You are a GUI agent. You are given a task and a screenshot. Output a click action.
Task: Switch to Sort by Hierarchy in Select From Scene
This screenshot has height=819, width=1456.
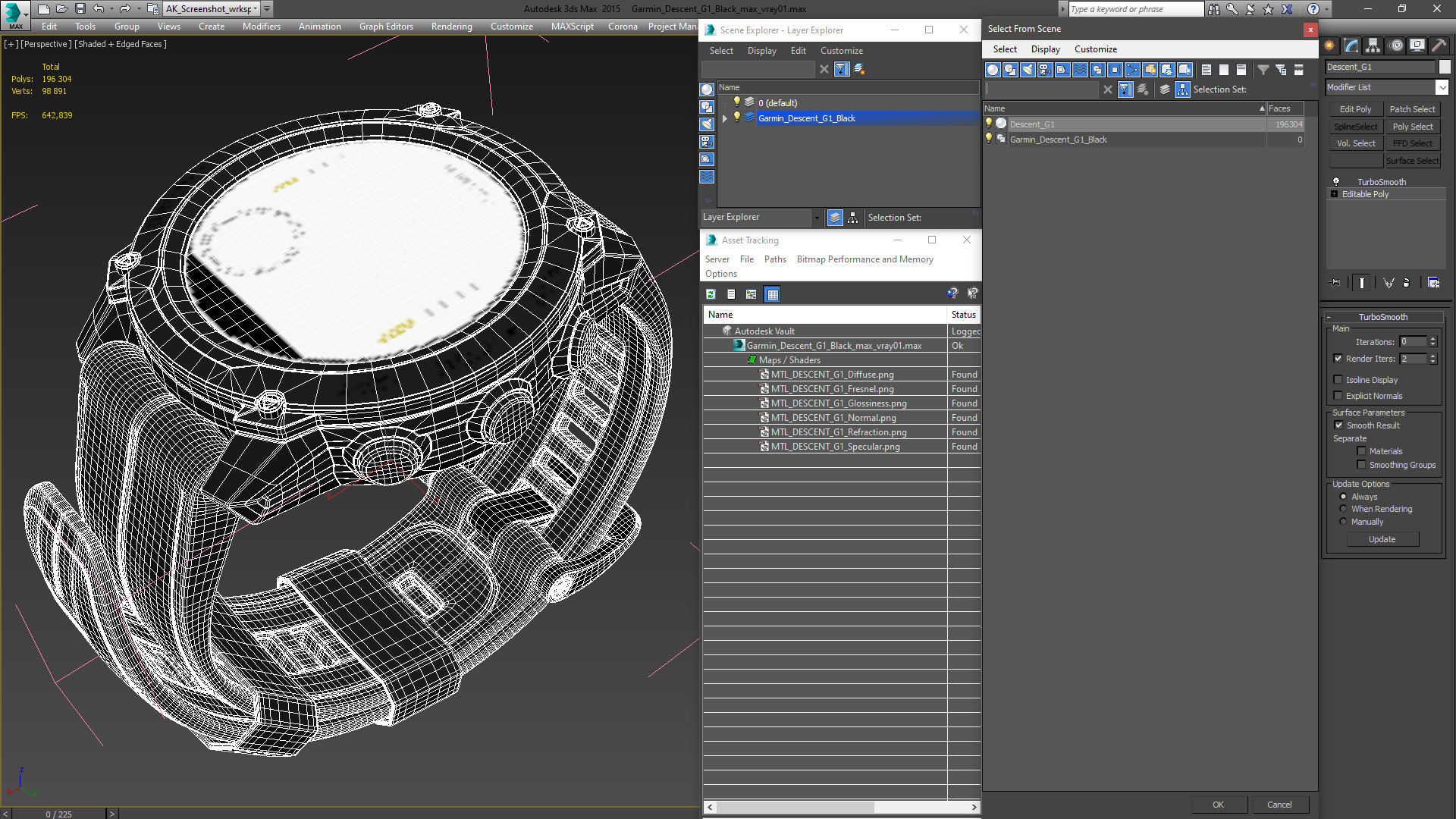(1183, 89)
